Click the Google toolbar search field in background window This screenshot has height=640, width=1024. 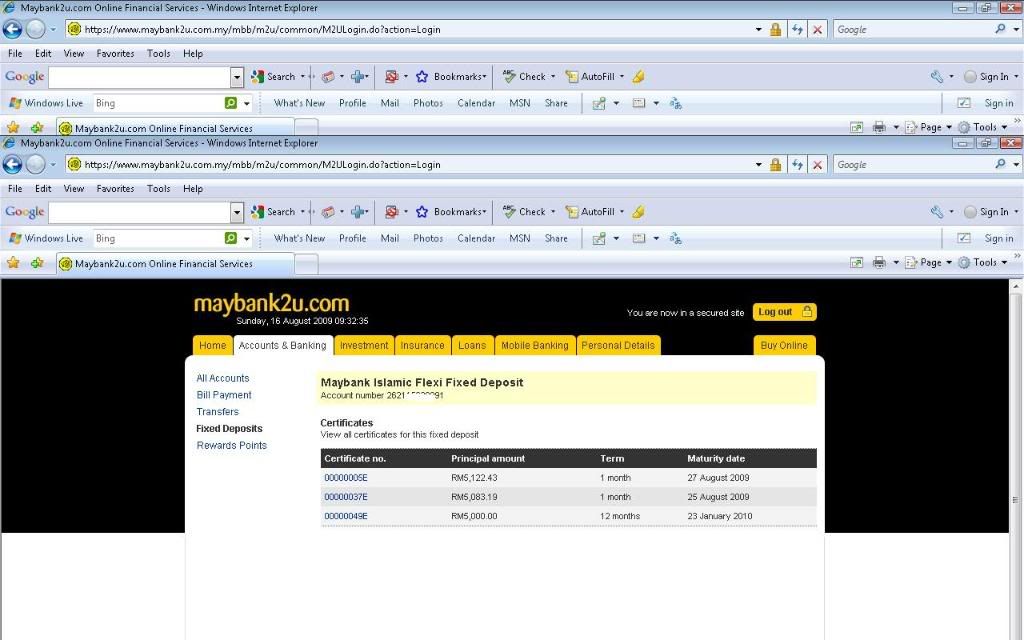coord(140,77)
